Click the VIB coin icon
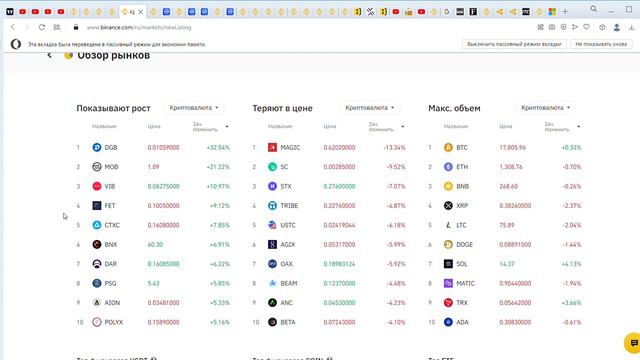The height and width of the screenshot is (360, 640). point(97,186)
